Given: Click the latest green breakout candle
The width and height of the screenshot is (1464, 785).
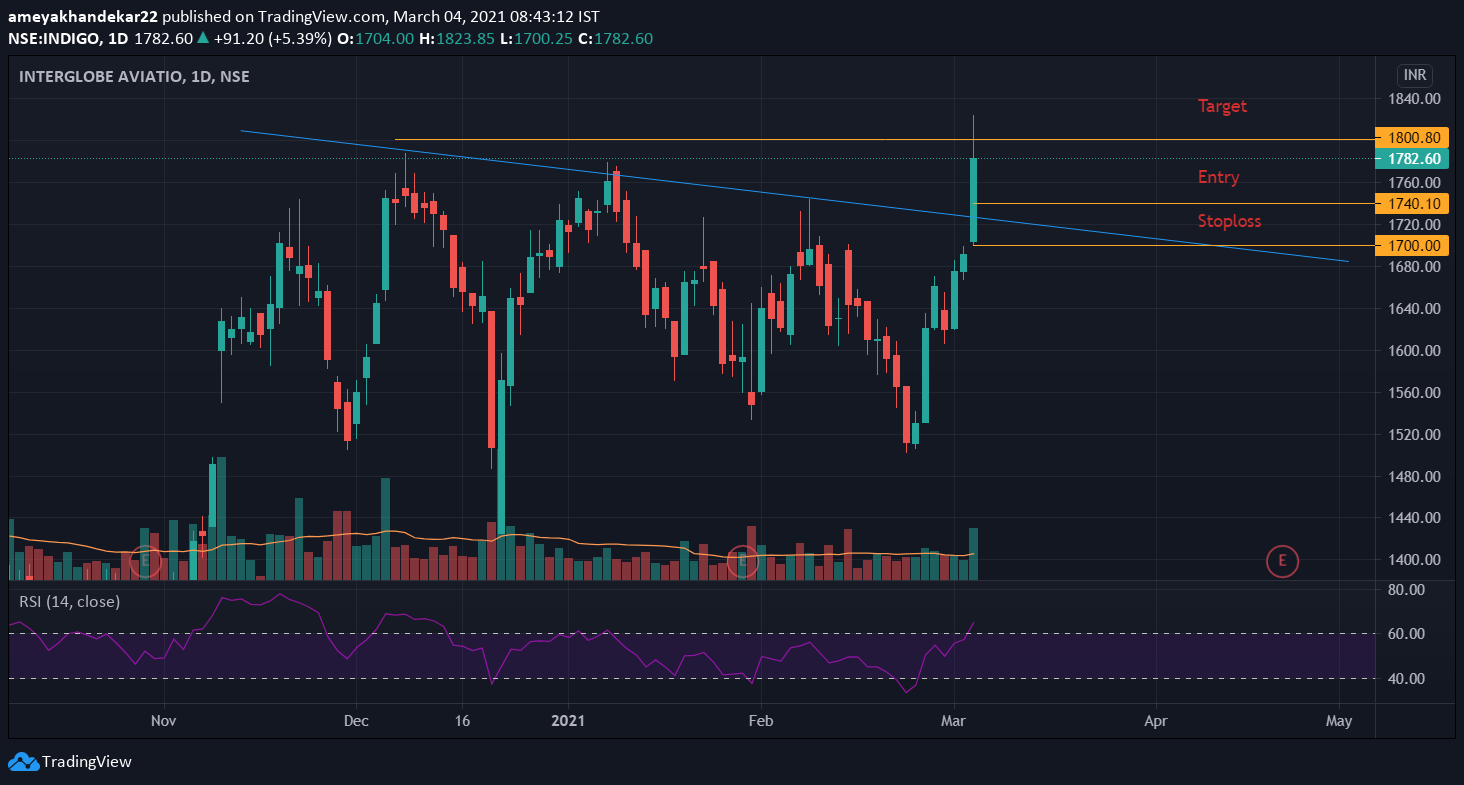Looking at the screenshot, I should [x=973, y=200].
